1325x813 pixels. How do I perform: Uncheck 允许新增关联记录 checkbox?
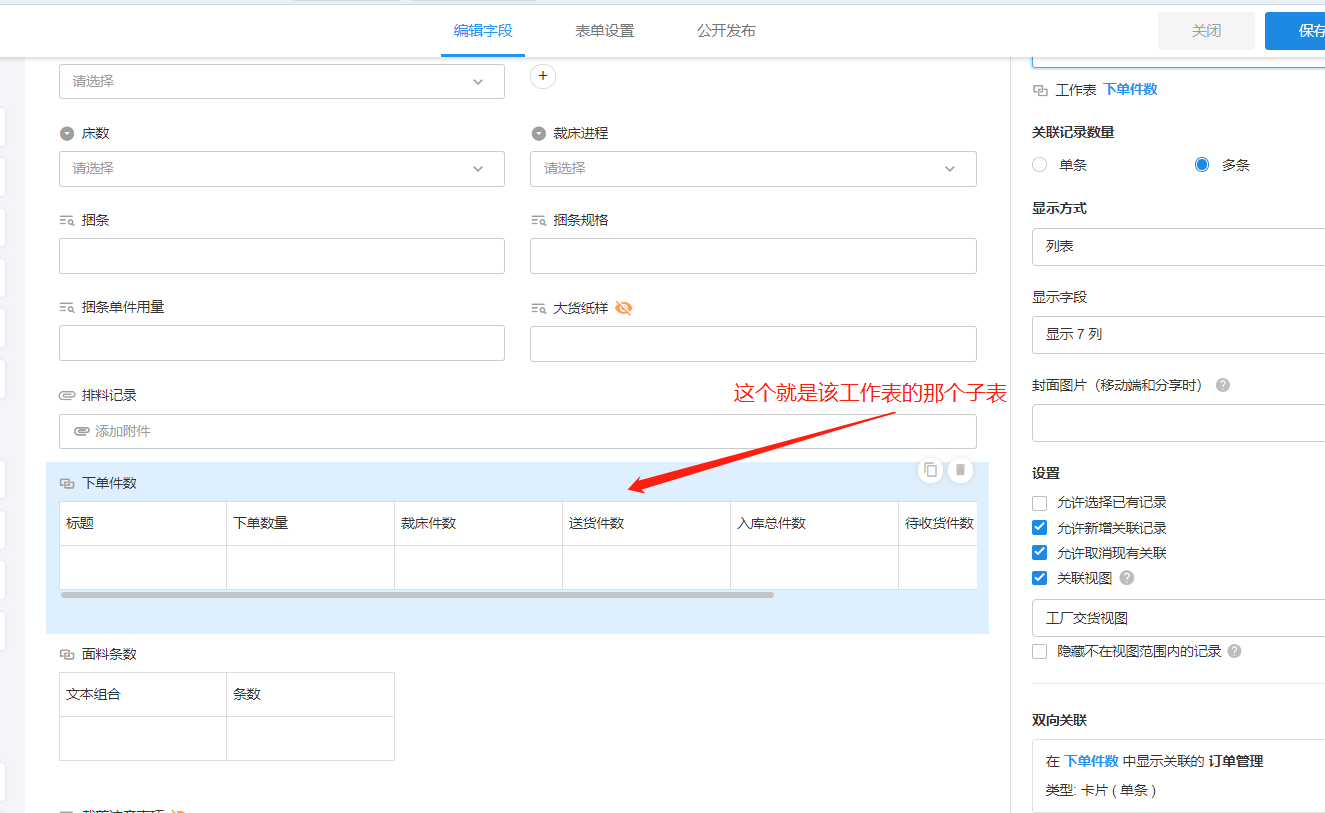1040,528
